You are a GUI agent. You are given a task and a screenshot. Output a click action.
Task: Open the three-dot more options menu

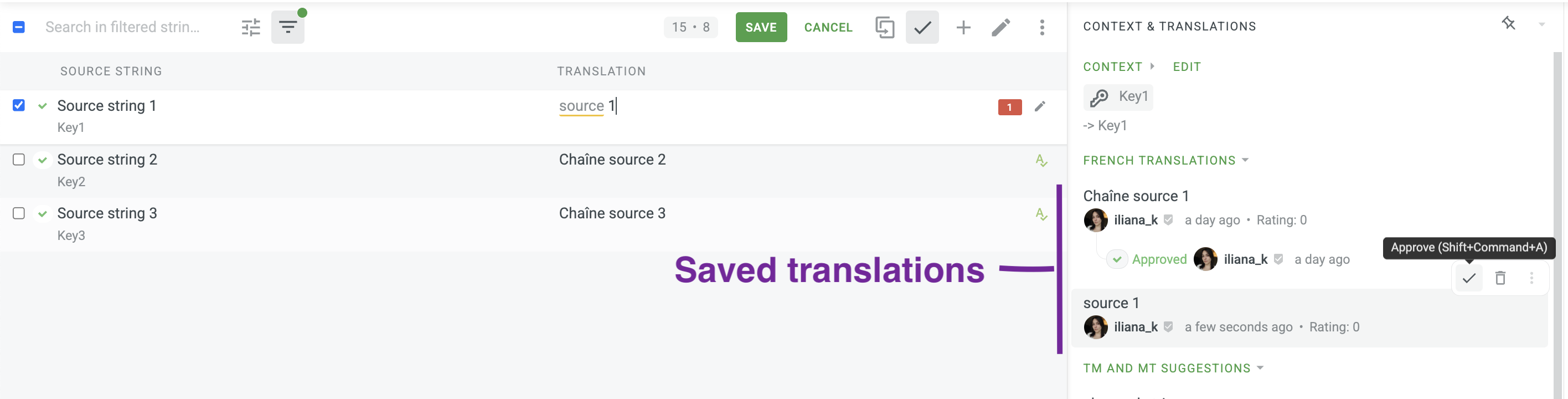click(1041, 27)
